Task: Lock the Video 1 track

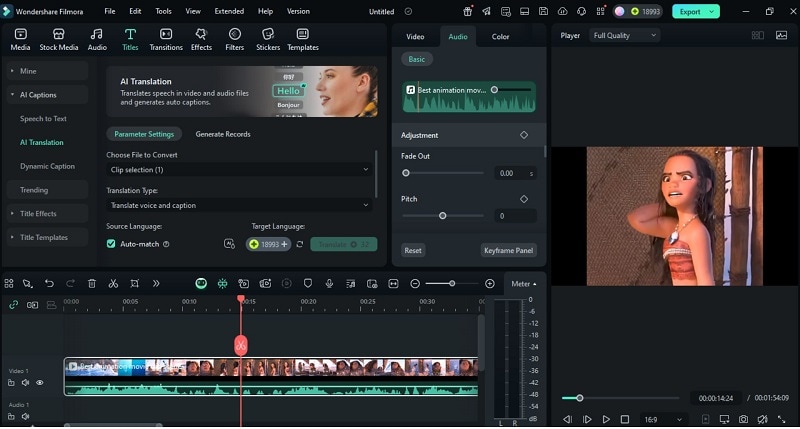Action: (11, 383)
